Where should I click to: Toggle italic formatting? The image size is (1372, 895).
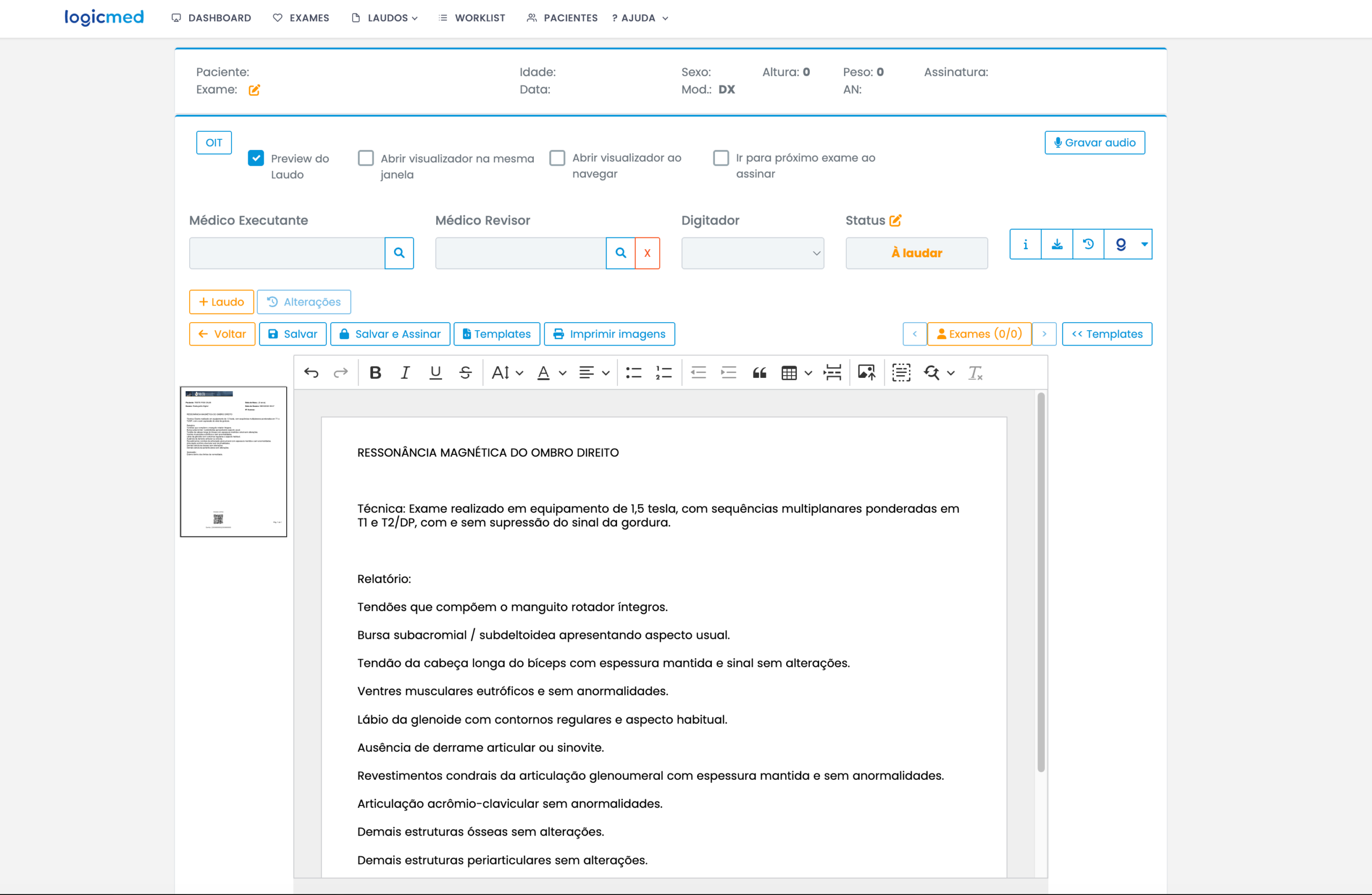click(x=405, y=373)
